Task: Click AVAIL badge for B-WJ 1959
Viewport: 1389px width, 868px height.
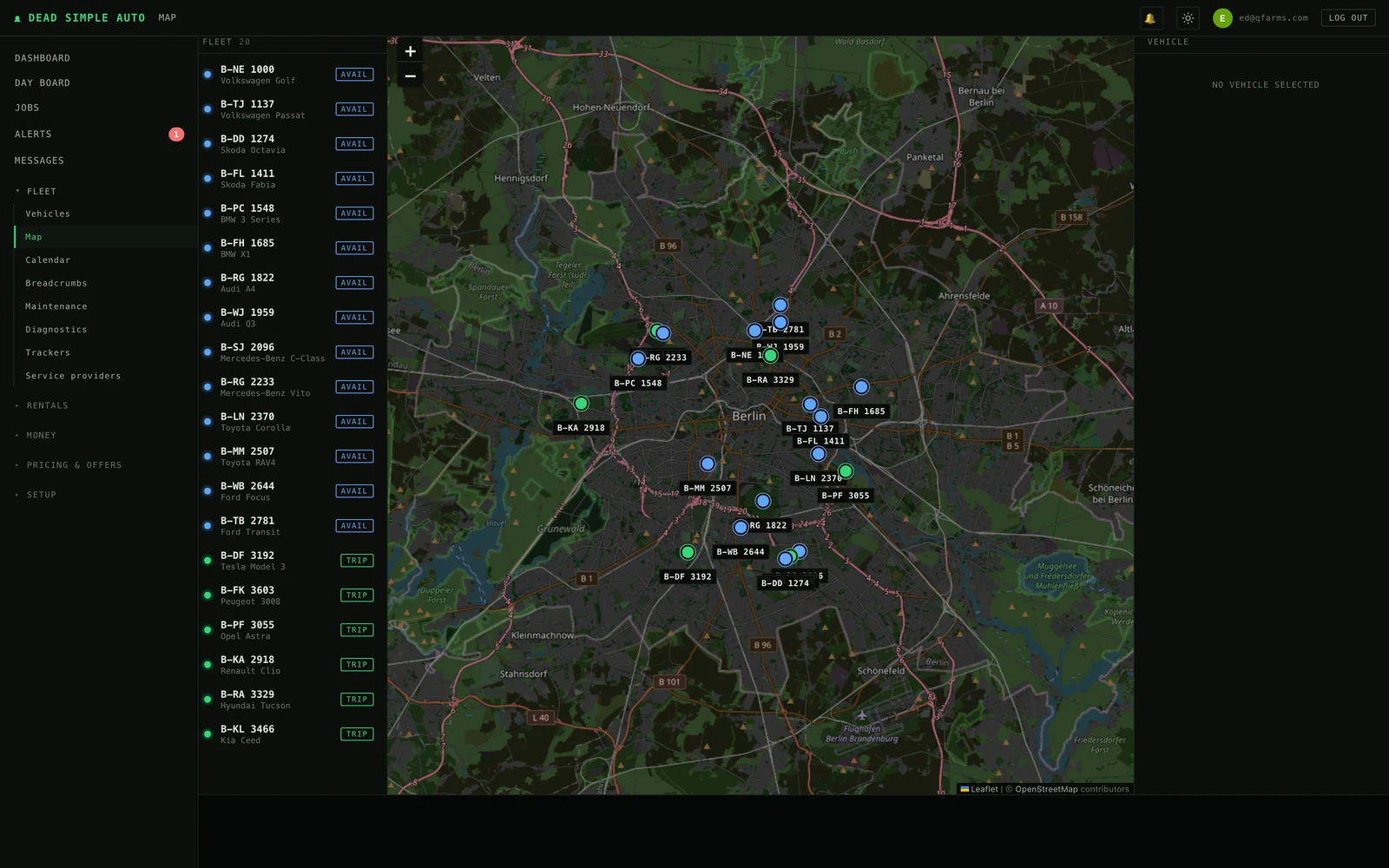Action: click(354, 318)
